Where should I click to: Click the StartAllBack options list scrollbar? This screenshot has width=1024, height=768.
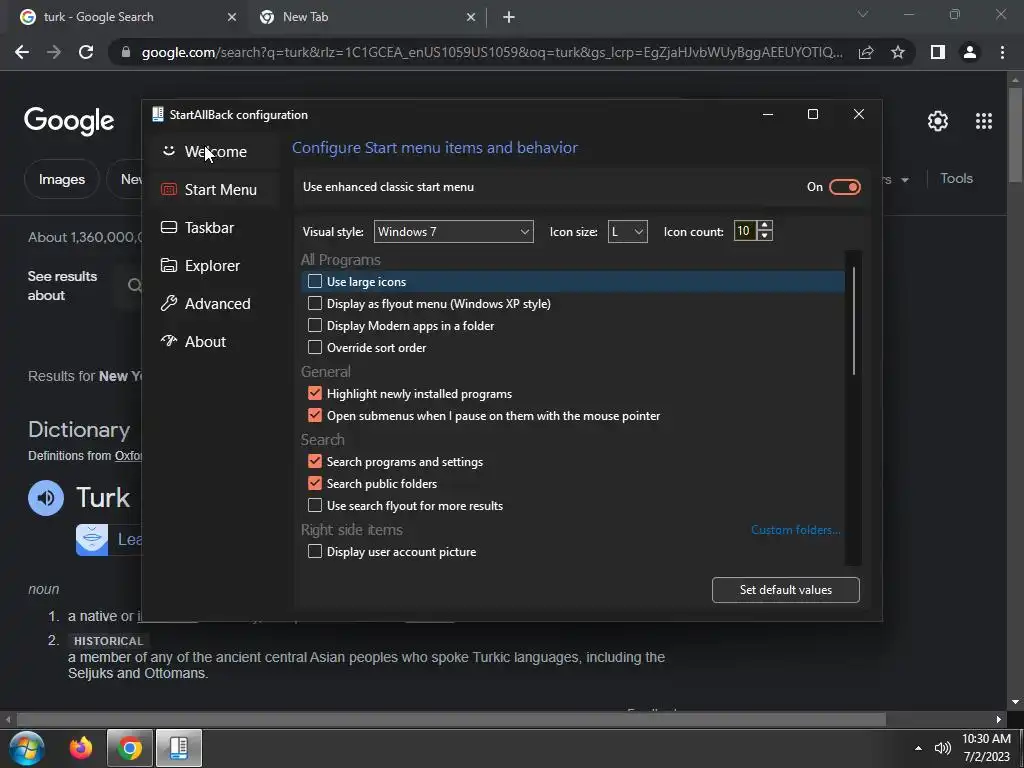pos(854,320)
